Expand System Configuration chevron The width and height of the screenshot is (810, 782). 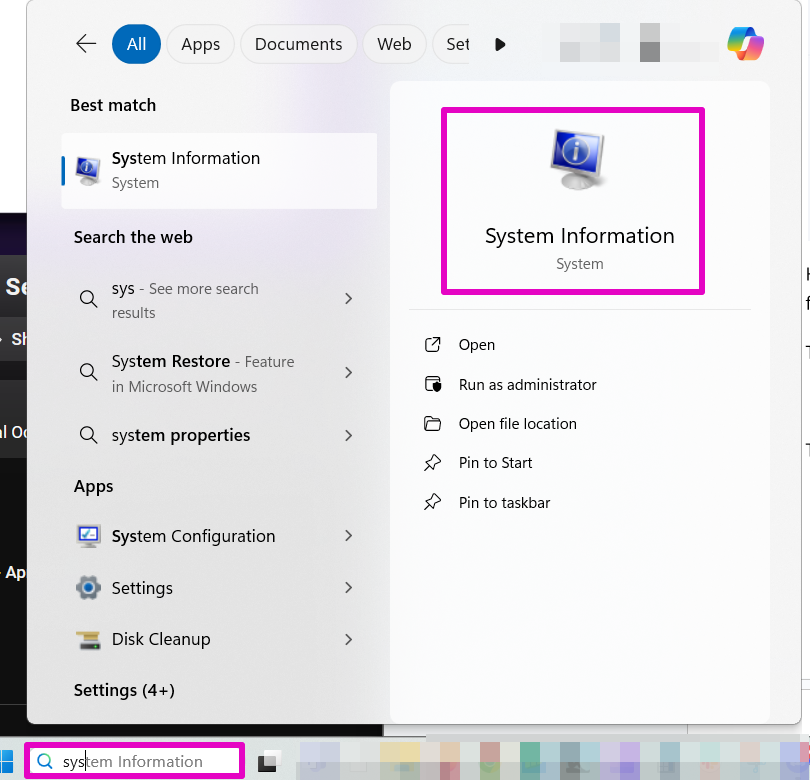pyautogui.click(x=349, y=536)
